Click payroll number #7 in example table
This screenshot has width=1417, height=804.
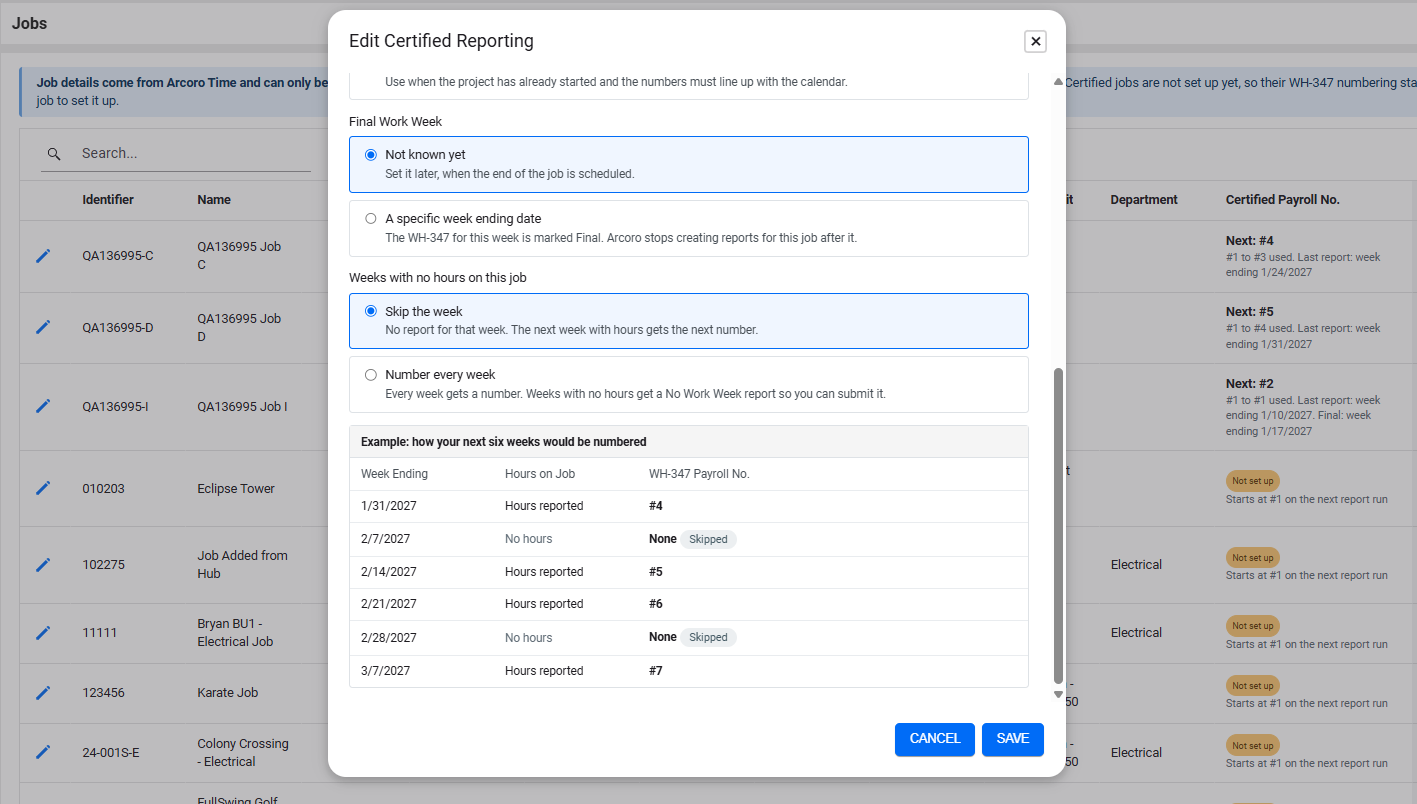(x=656, y=671)
